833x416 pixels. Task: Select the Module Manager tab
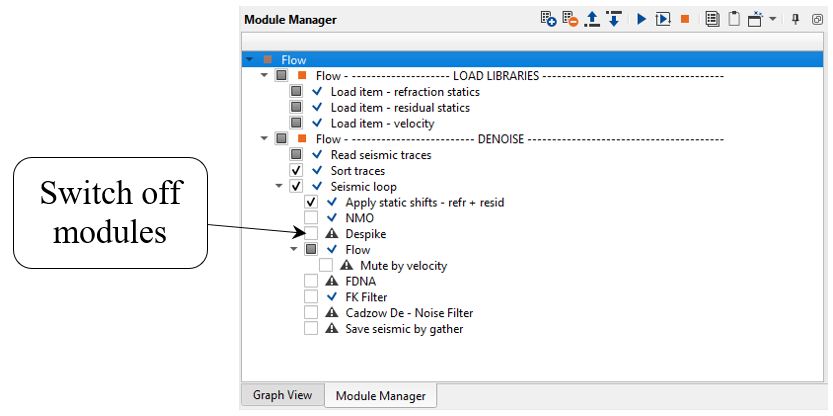(380, 396)
